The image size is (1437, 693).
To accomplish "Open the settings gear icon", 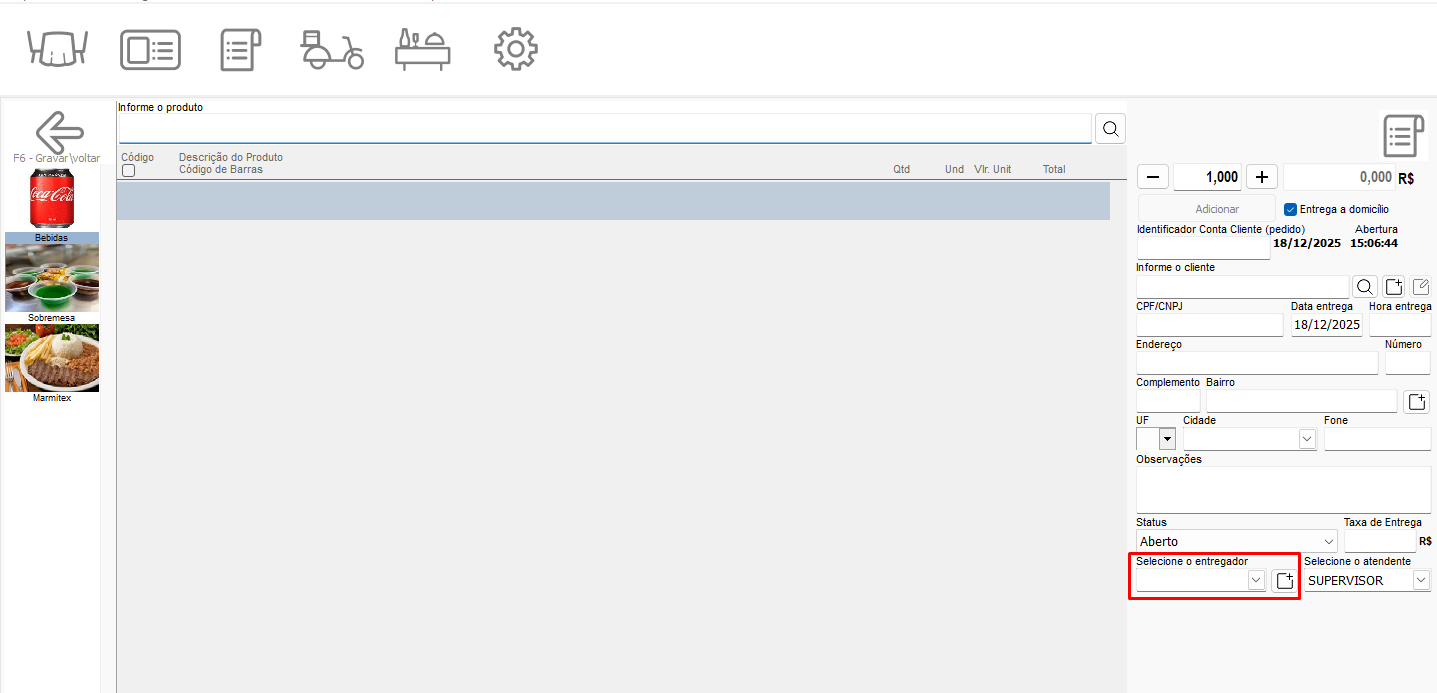I will pos(516,49).
